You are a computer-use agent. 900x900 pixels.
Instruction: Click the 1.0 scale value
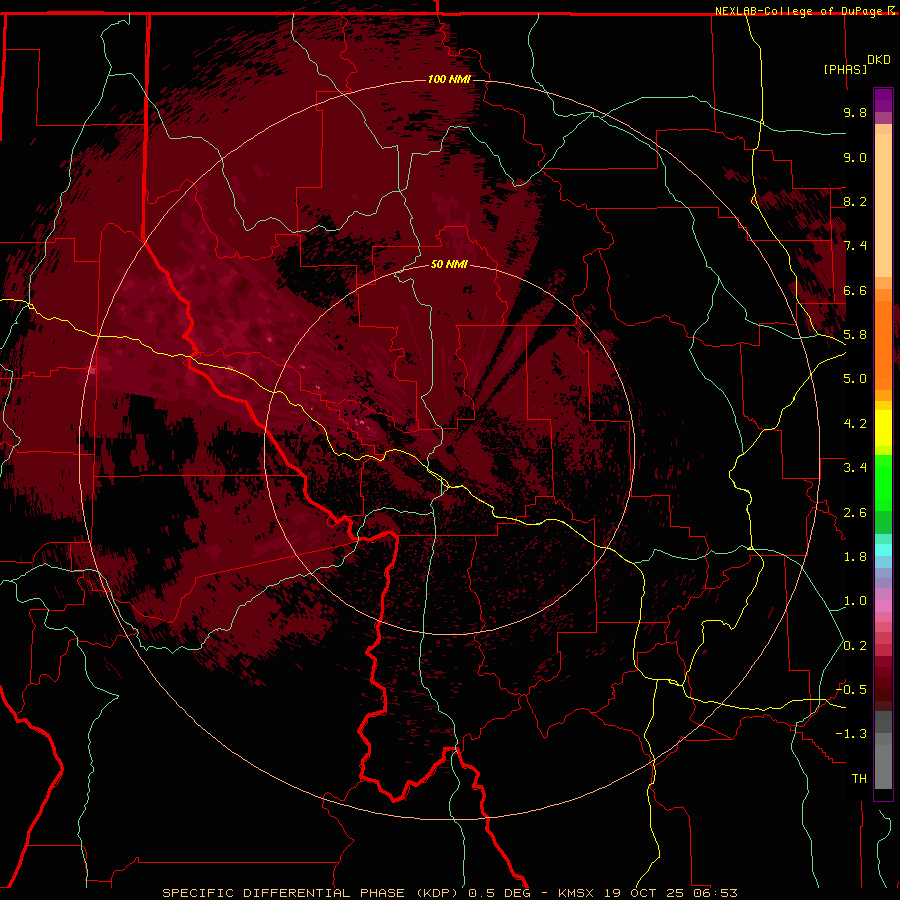click(x=855, y=601)
